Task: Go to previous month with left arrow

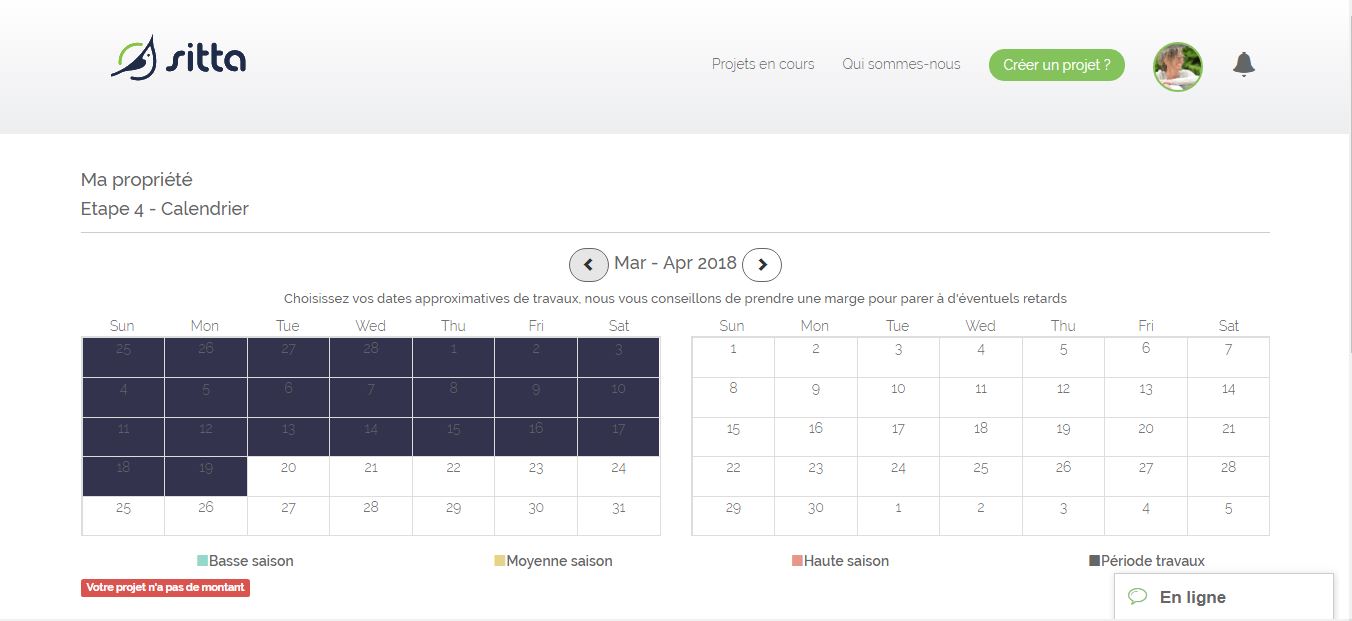Action: [x=589, y=265]
